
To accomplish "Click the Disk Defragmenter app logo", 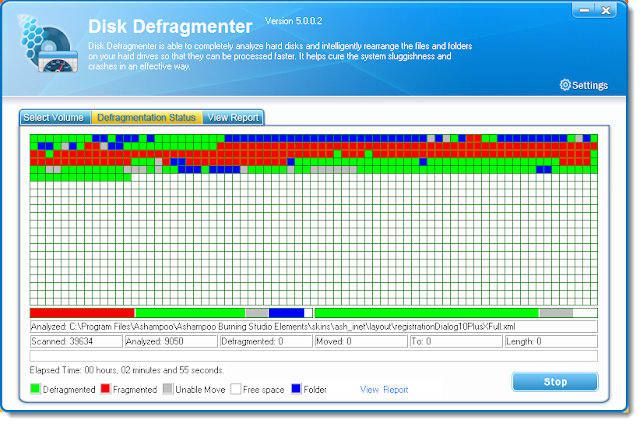I will (x=48, y=44).
